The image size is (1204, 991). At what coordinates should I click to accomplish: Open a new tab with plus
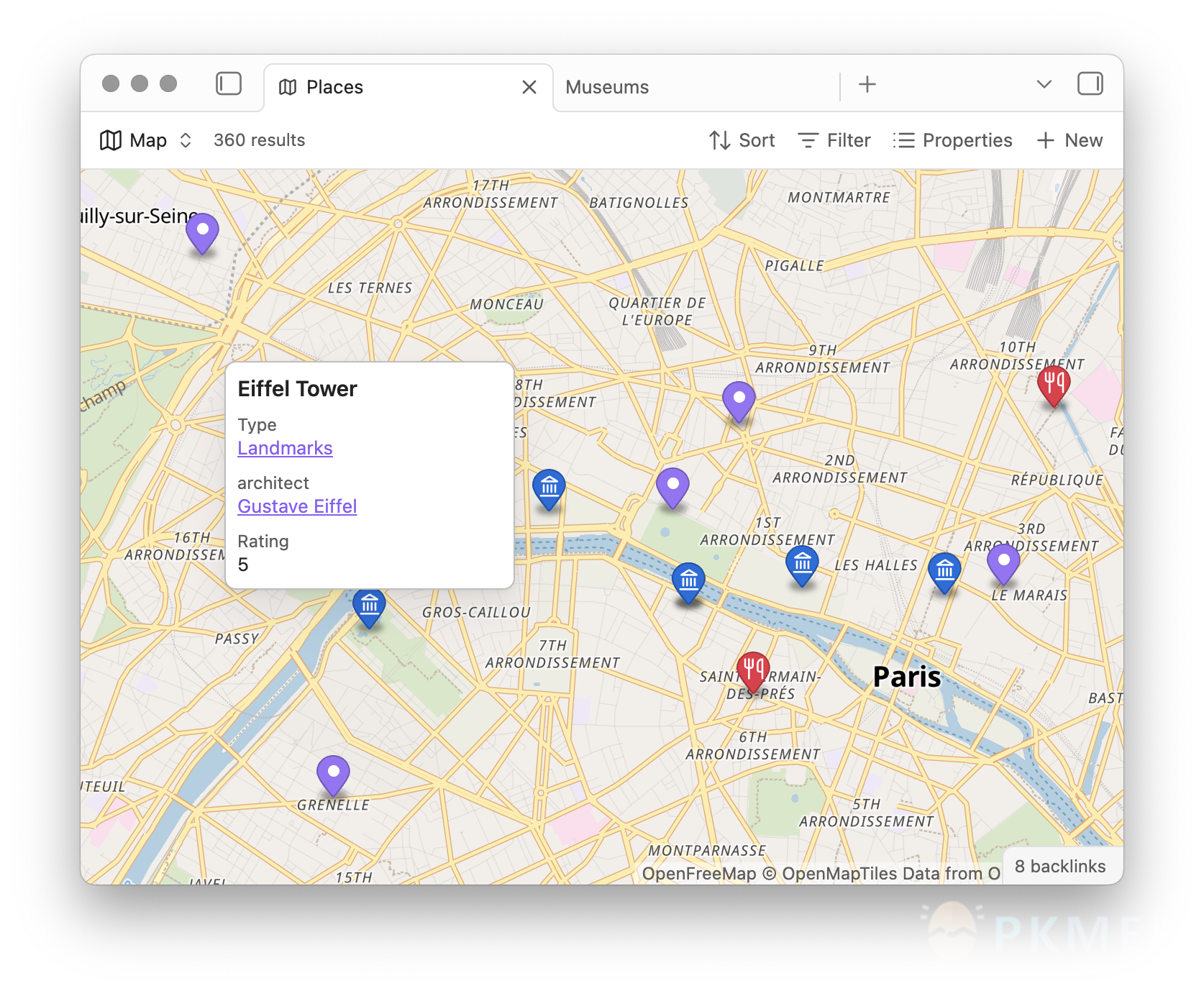pyautogui.click(x=867, y=84)
